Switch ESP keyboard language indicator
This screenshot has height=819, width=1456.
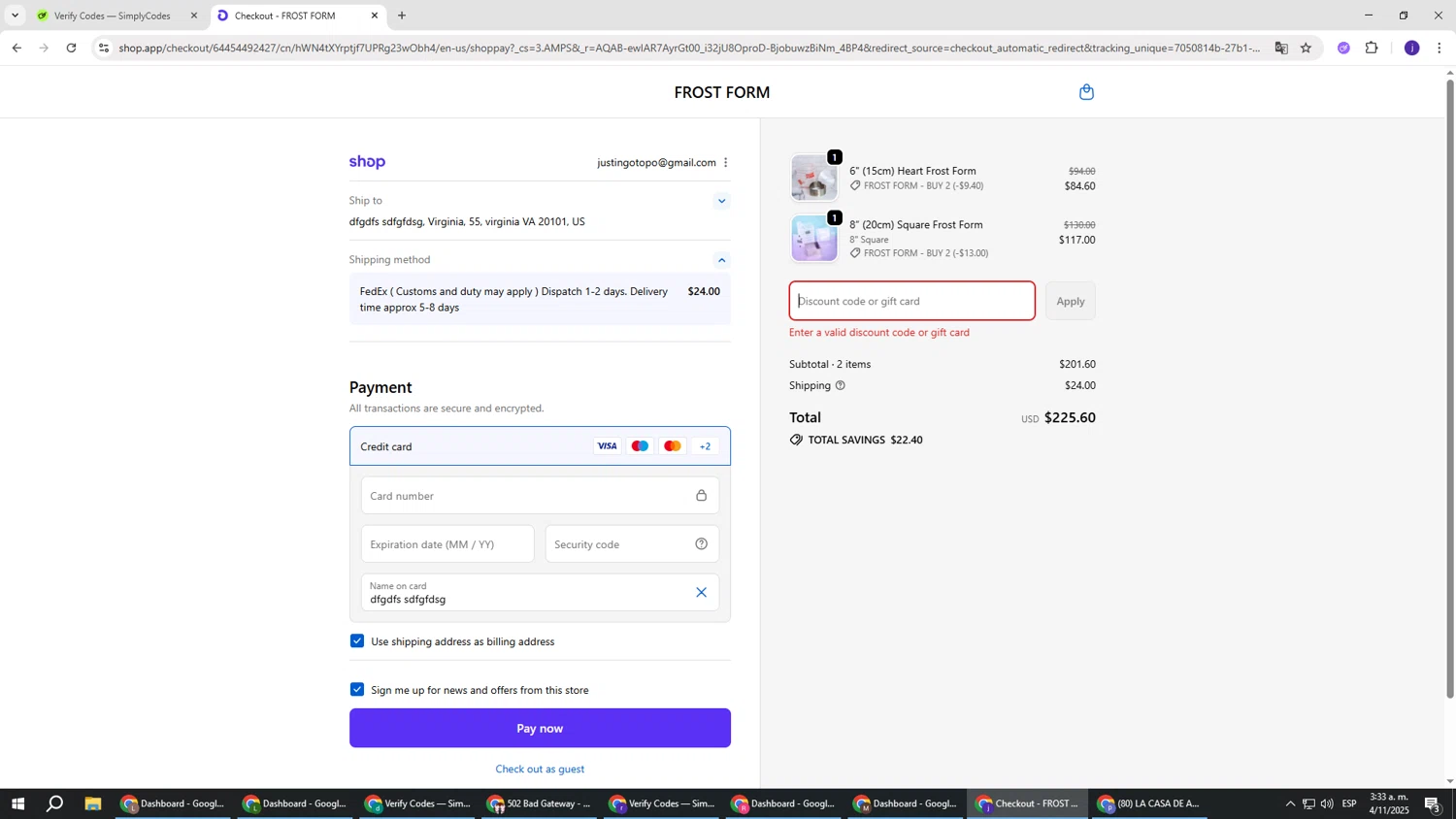click(x=1349, y=803)
